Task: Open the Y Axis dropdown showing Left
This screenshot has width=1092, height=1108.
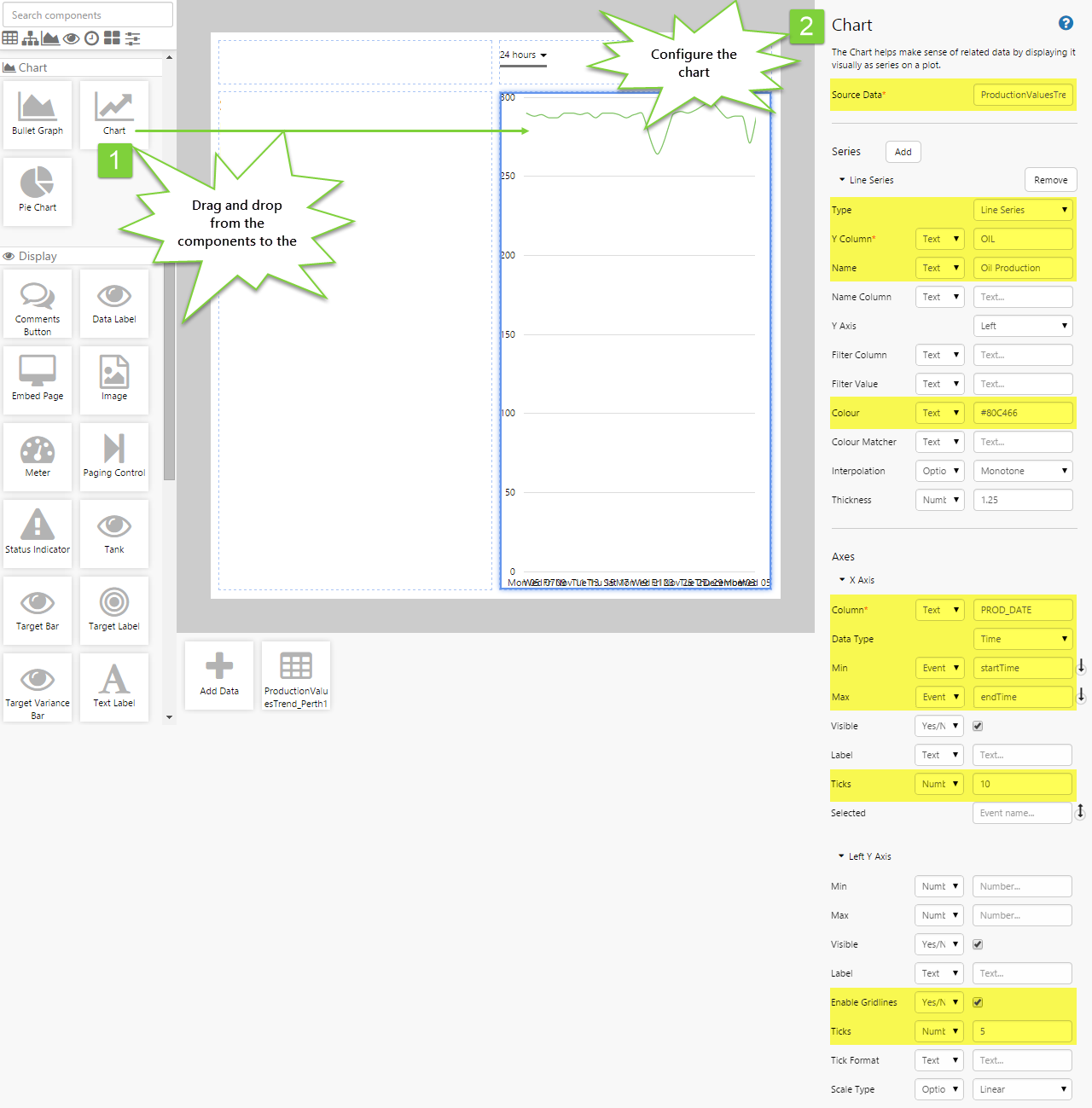Action: [1023, 326]
